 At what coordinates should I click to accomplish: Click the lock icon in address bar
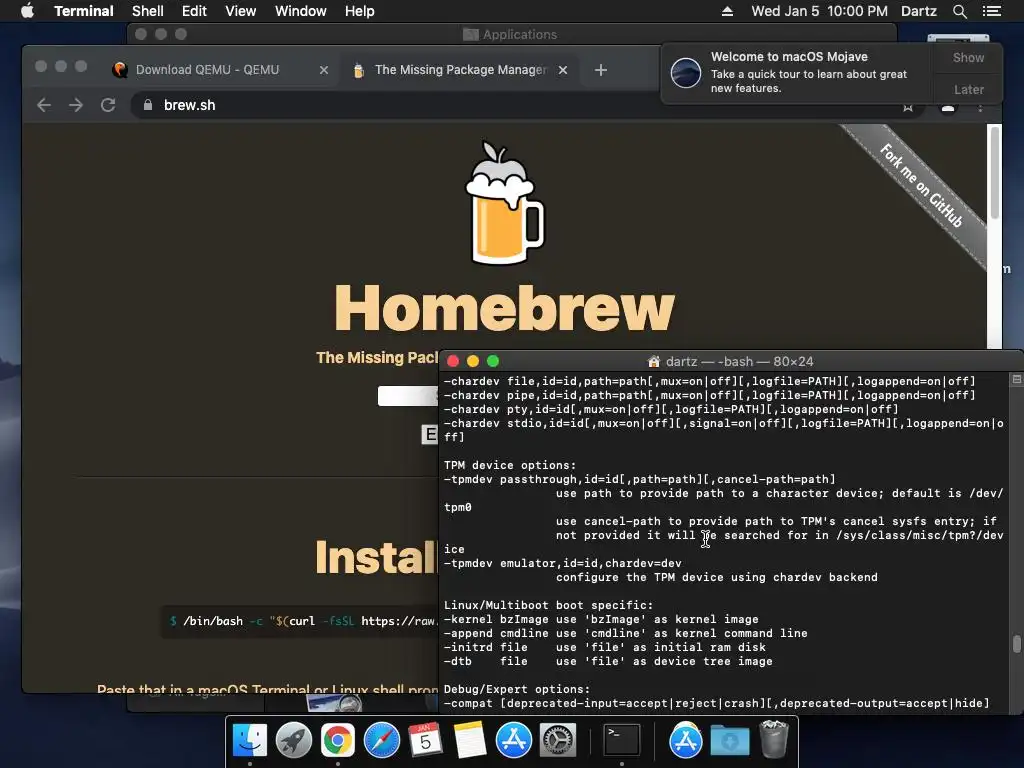point(148,105)
